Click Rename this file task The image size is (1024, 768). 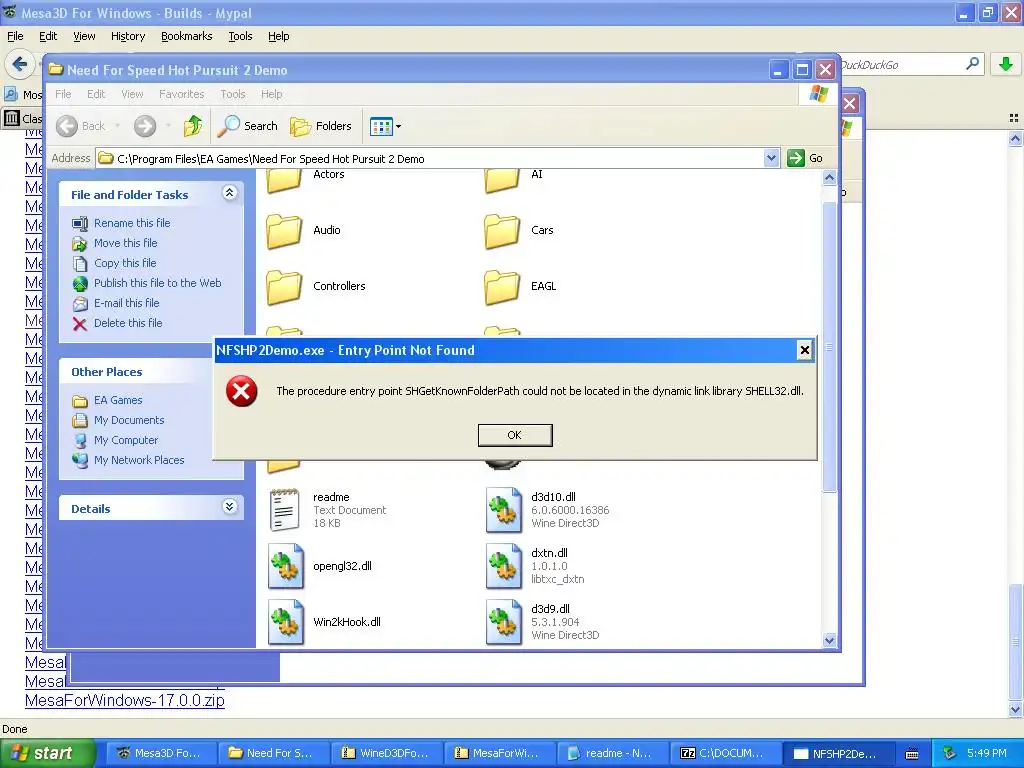[x=132, y=223]
